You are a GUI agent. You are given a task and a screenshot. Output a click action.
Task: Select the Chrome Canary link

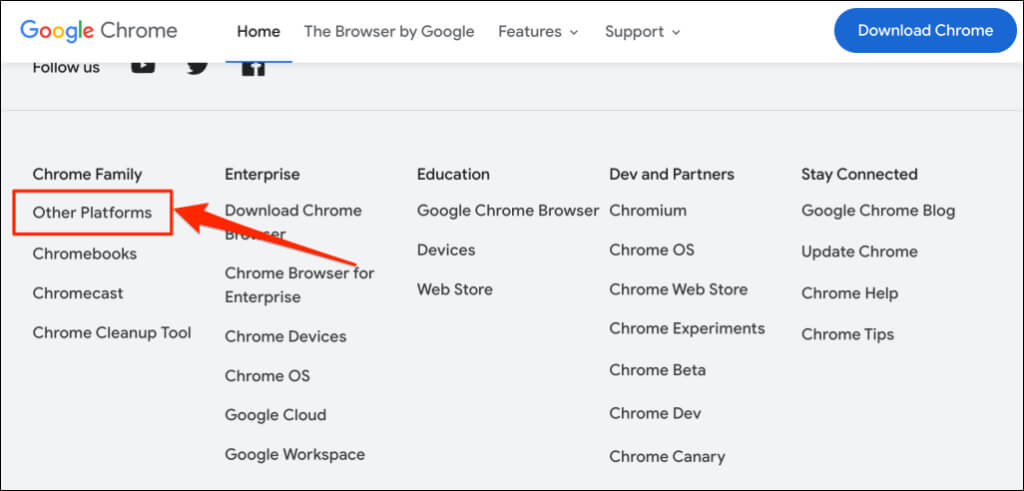pyautogui.click(x=667, y=456)
